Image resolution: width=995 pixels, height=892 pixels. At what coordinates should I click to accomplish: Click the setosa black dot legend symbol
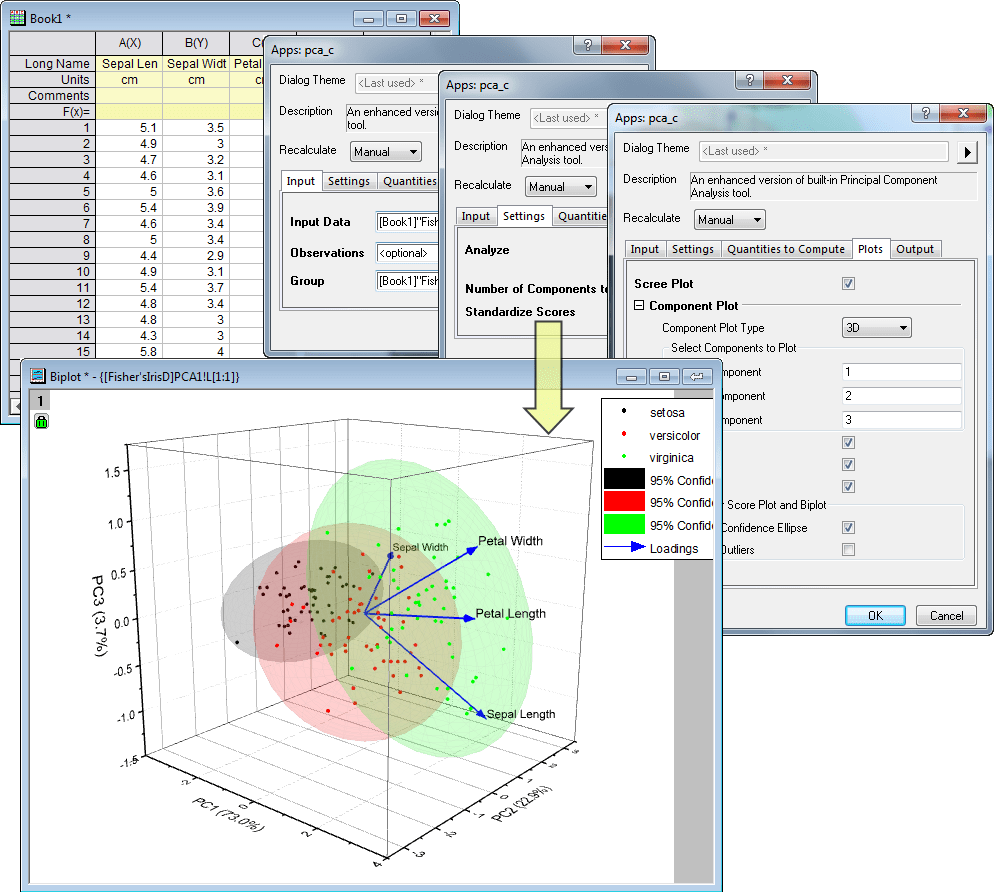click(624, 411)
